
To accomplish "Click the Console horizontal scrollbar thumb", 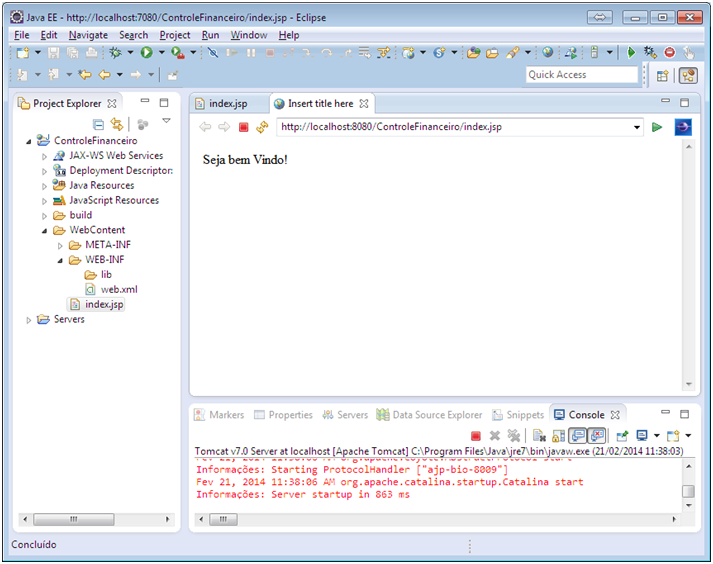I will 223,519.
